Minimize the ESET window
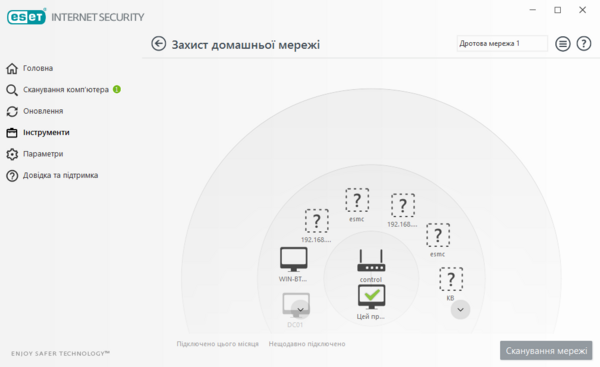Screen dimensions: 600x367 533,10
